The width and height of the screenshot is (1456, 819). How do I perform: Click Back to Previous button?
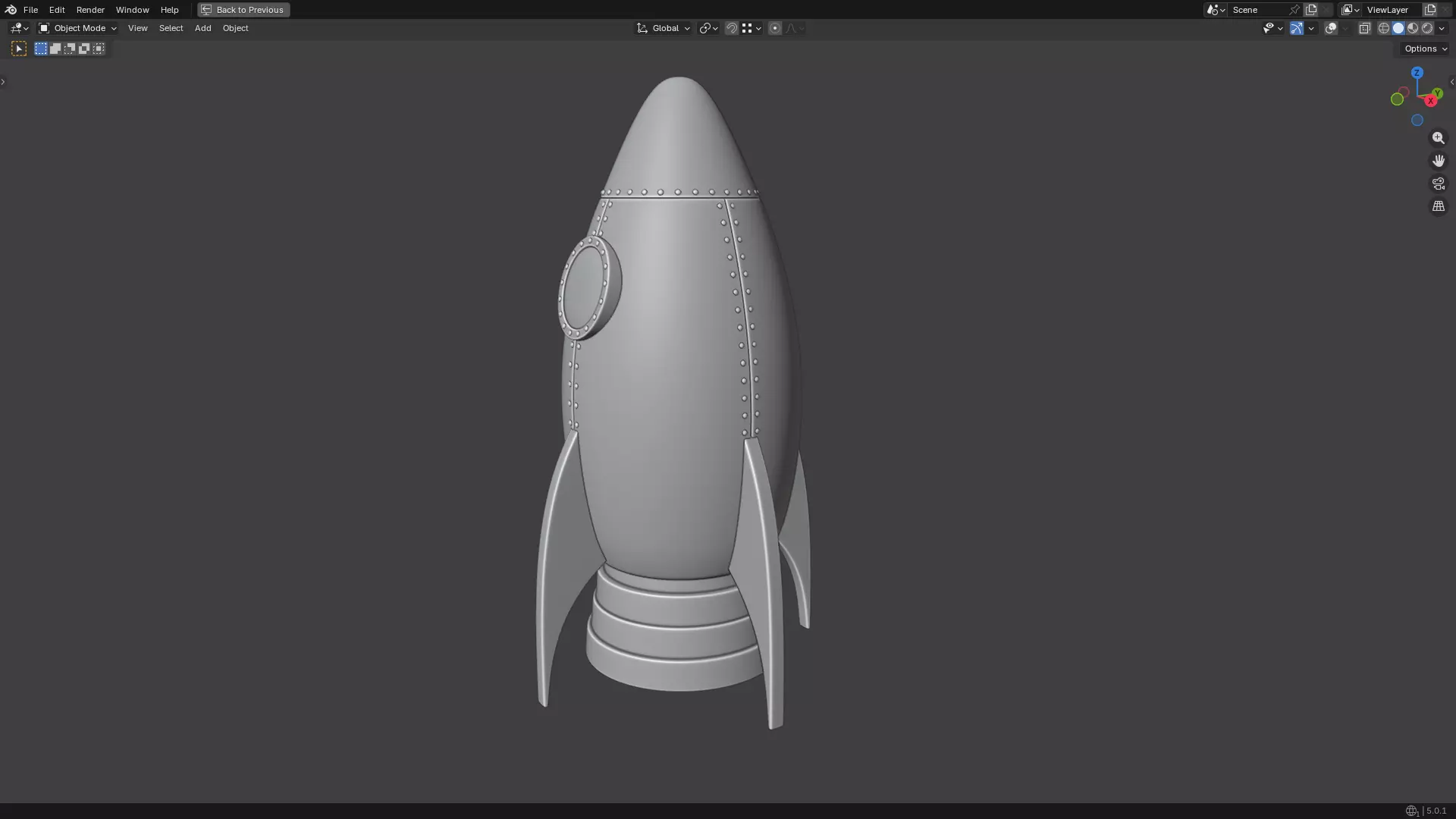(243, 10)
